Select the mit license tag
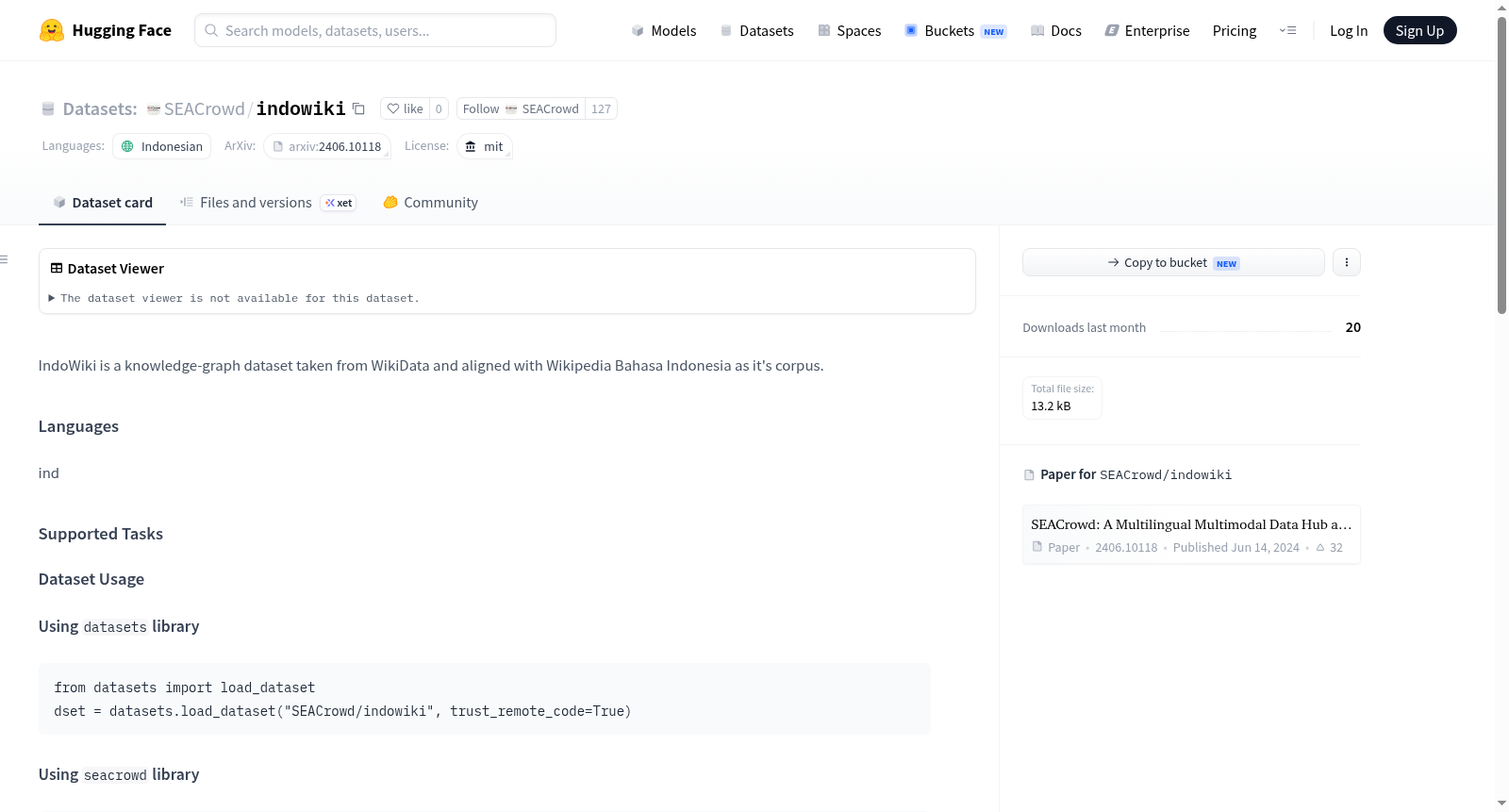 [x=485, y=146]
